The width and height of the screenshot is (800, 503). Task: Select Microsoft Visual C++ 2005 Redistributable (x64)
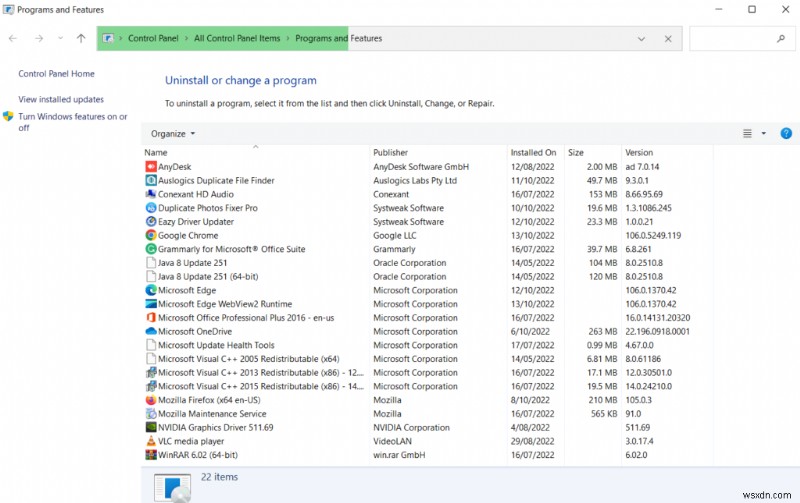tap(427, 359)
